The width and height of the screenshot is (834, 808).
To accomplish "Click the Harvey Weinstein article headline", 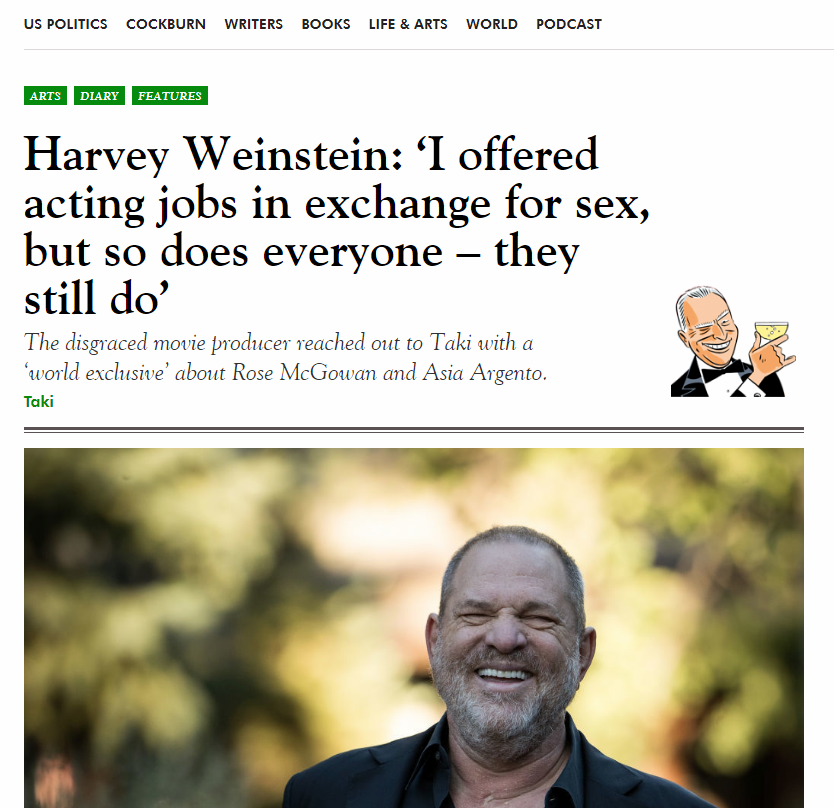I will pos(337,226).
